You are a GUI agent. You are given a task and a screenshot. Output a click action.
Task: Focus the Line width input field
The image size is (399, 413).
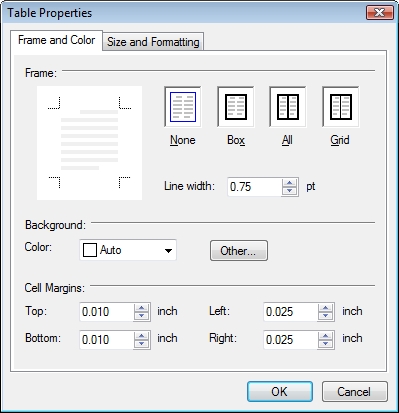[x=255, y=187]
